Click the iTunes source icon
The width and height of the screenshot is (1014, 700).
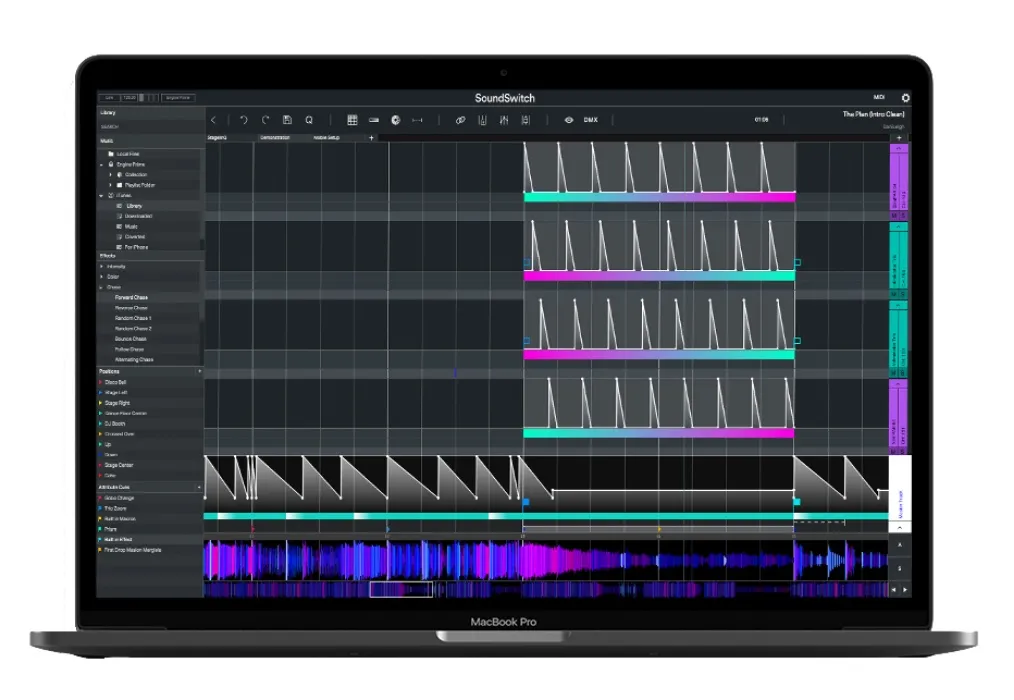[x=111, y=195]
